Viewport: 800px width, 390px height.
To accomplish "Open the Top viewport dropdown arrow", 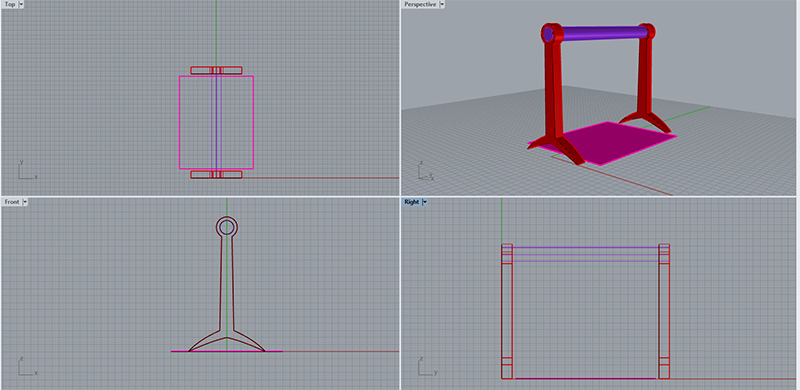I will (x=21, y=5).
